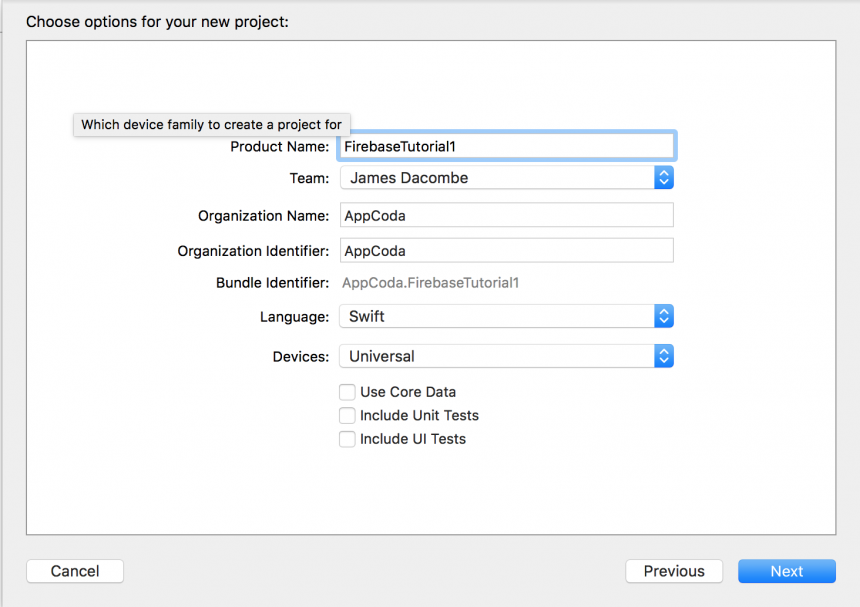Enable Include Unit Tests
This screenshot has width=860, height=607.
(347, 415)
